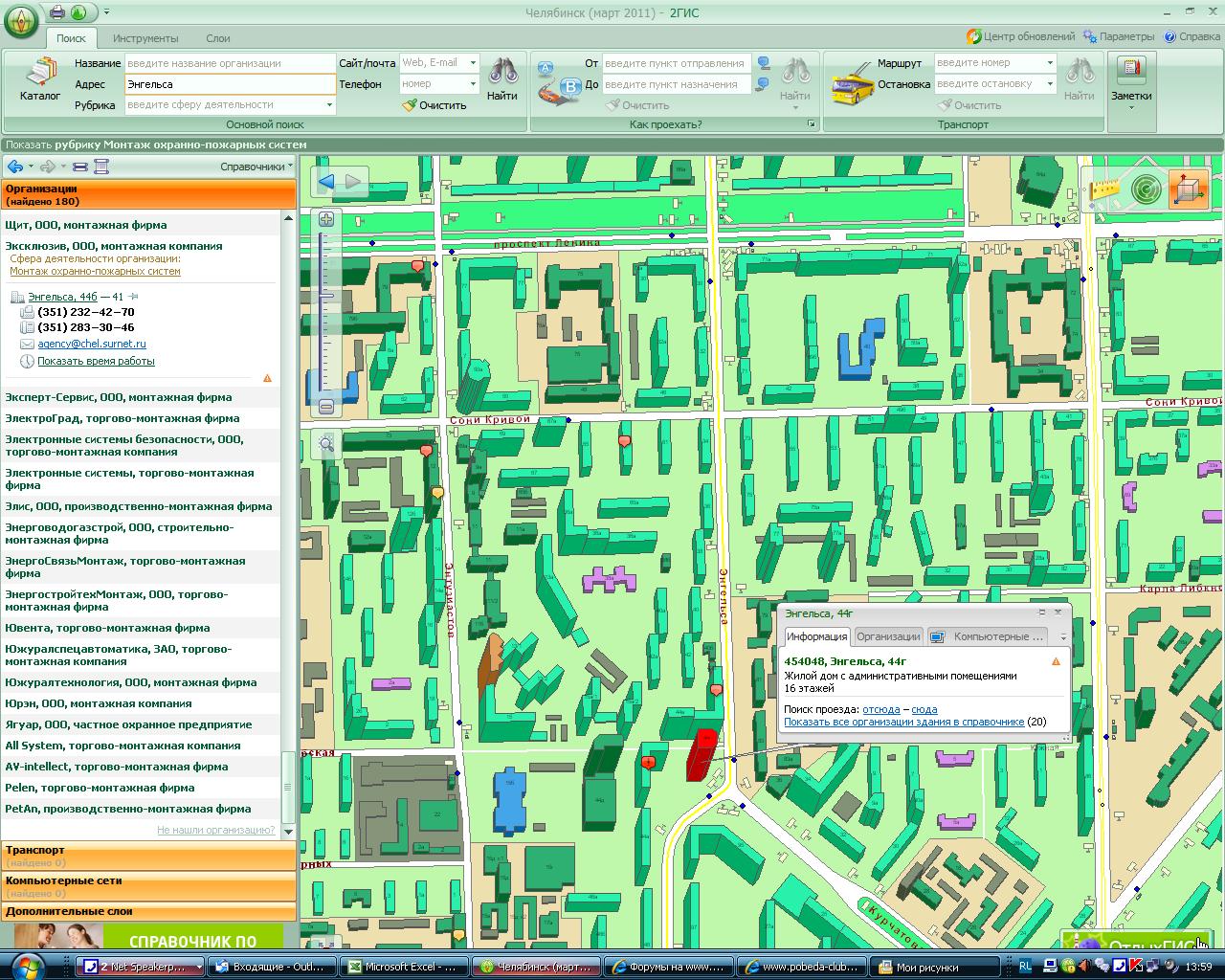Viewport: 1225px width, 980px height.
Task: Expand the Как проехать group dialog launcher
Action: pyautogui.click(x=812, y=124)
